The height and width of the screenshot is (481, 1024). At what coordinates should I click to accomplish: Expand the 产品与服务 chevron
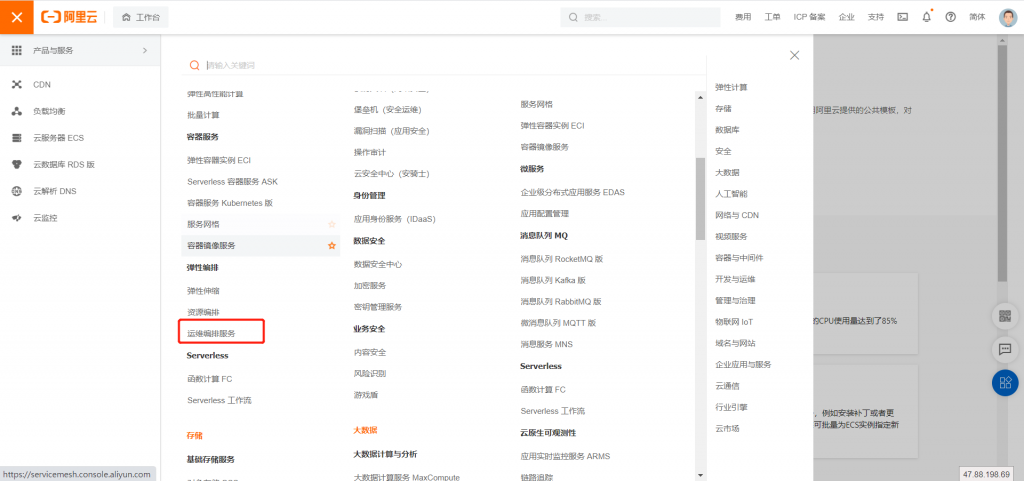145,50
